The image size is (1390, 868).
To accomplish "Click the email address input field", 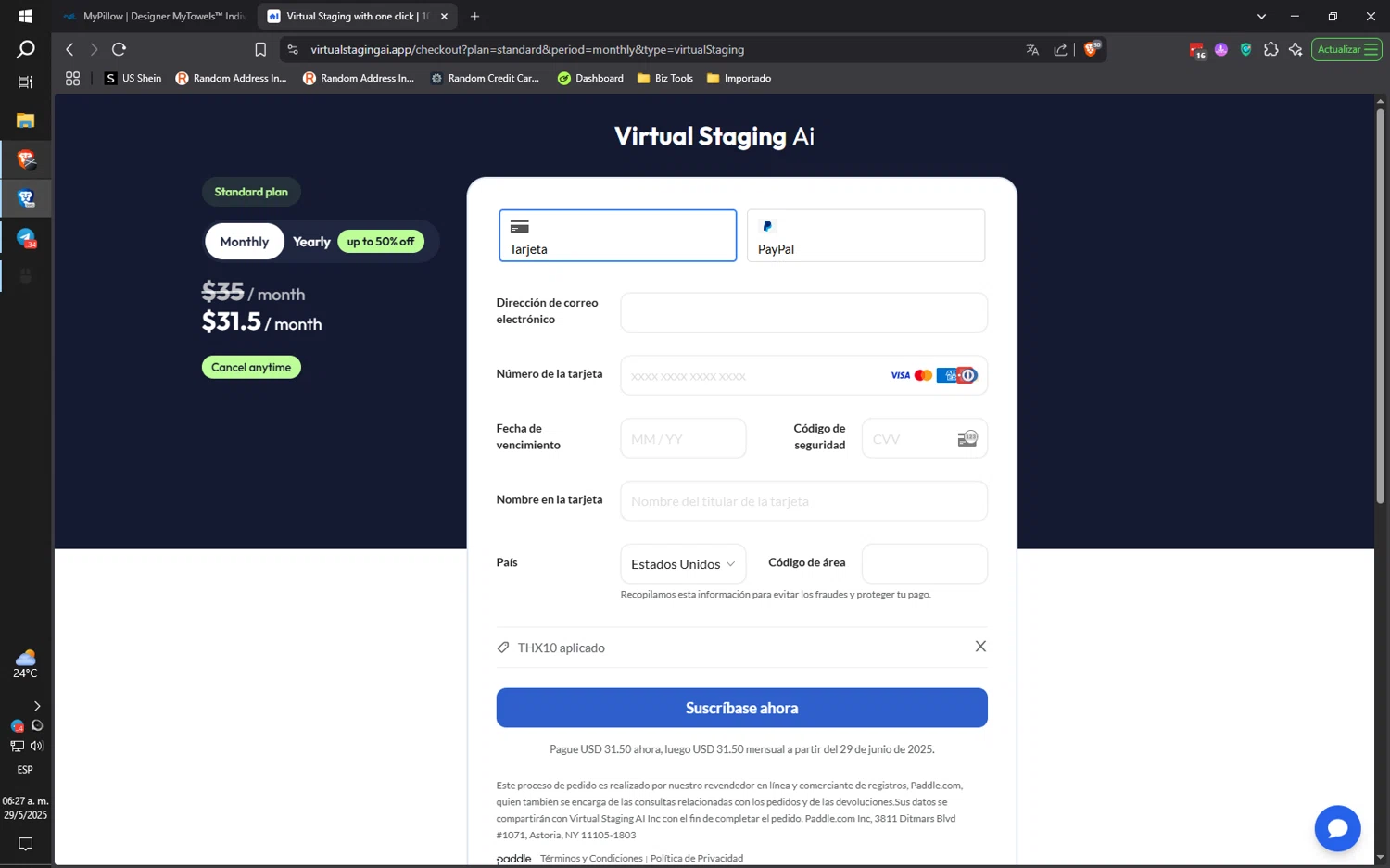I will (803, 312).
